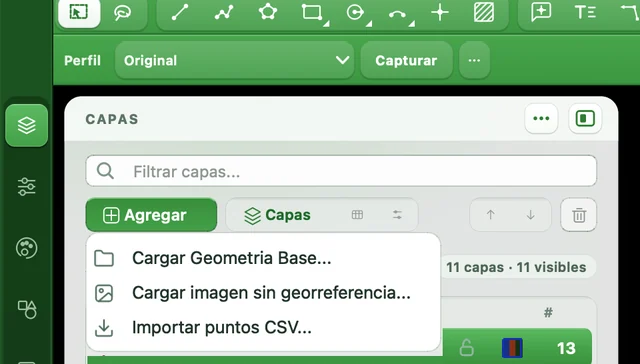Delete the selected layer with trash icon

(x=579, y=215)
